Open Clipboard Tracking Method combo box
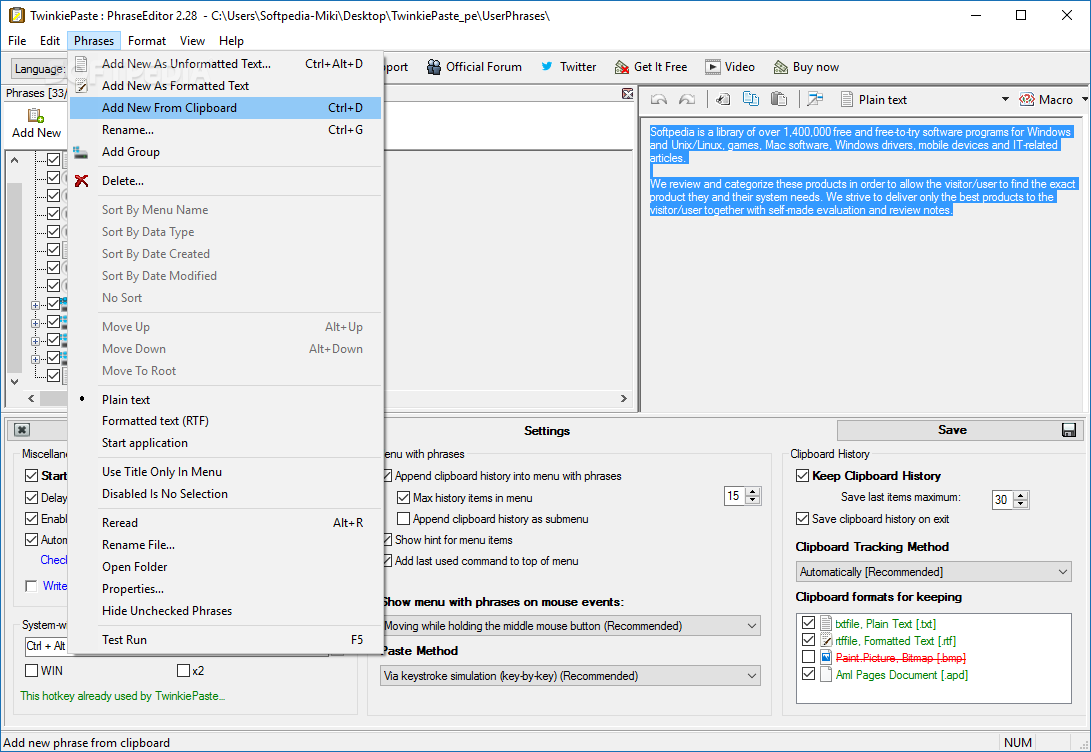This screenshot has height=752, width=1091. click(933, 572)
